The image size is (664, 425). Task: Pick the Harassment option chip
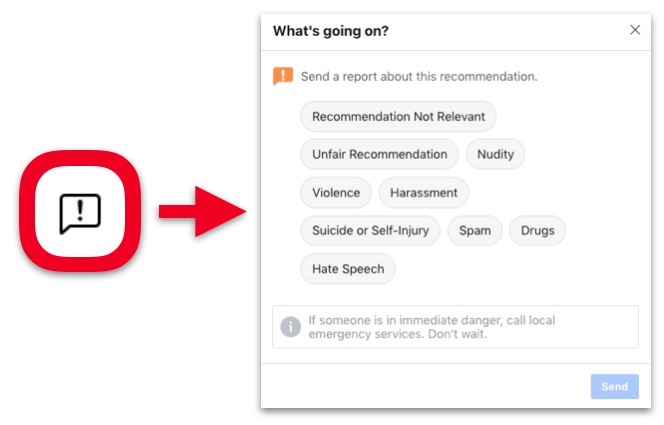[x=423, y=193]
